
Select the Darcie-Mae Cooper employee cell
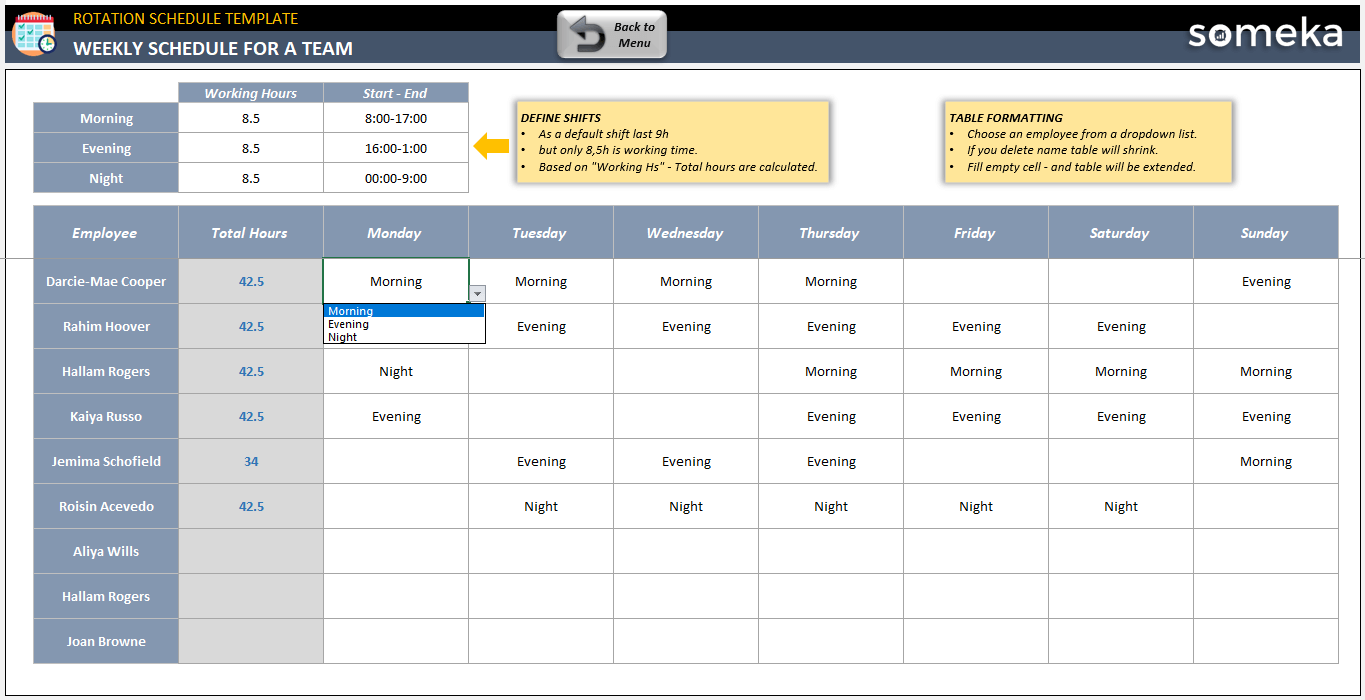(106, 281)
